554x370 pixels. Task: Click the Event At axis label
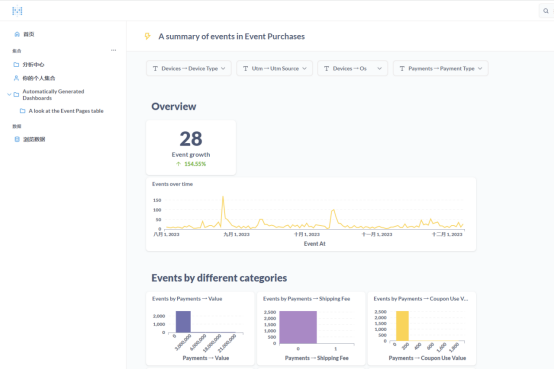pos(314,244)
